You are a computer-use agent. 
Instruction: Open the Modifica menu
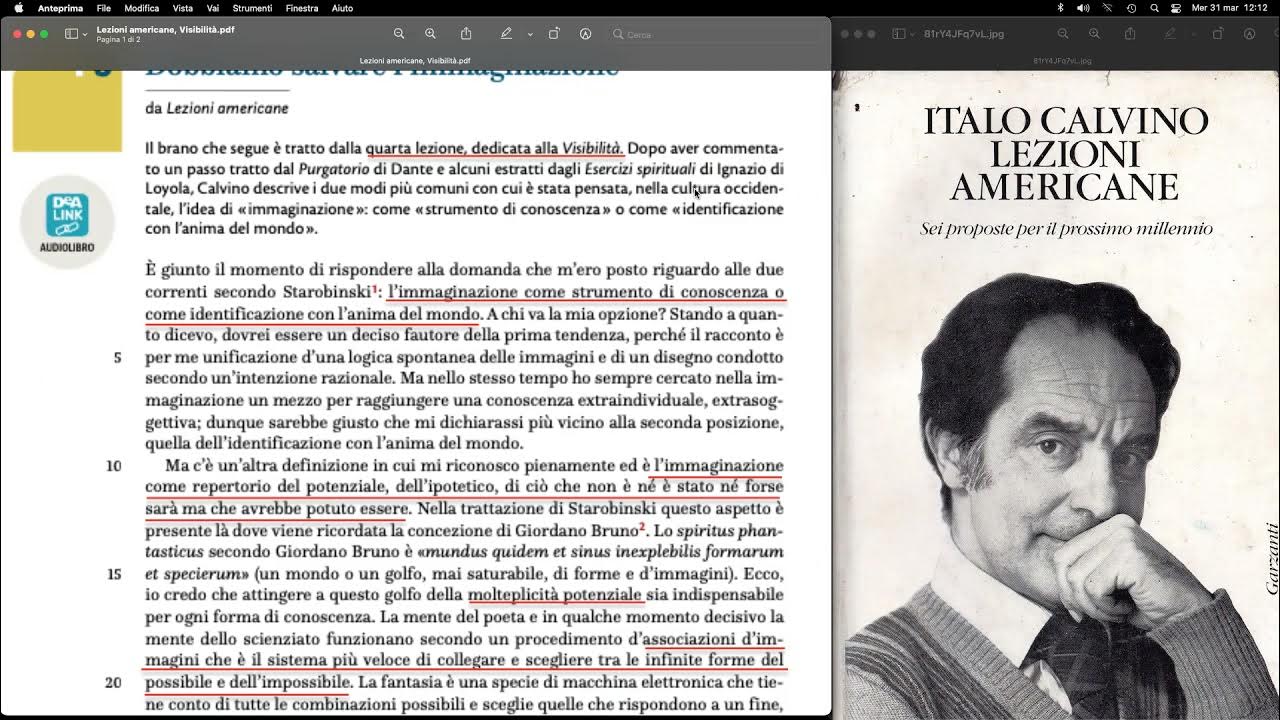point(142,8)
